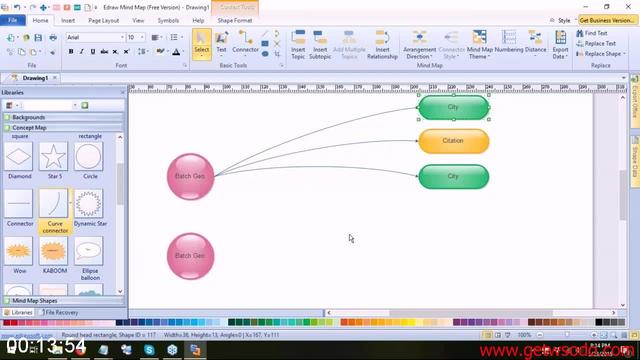Click Find Text

point(592,33)
